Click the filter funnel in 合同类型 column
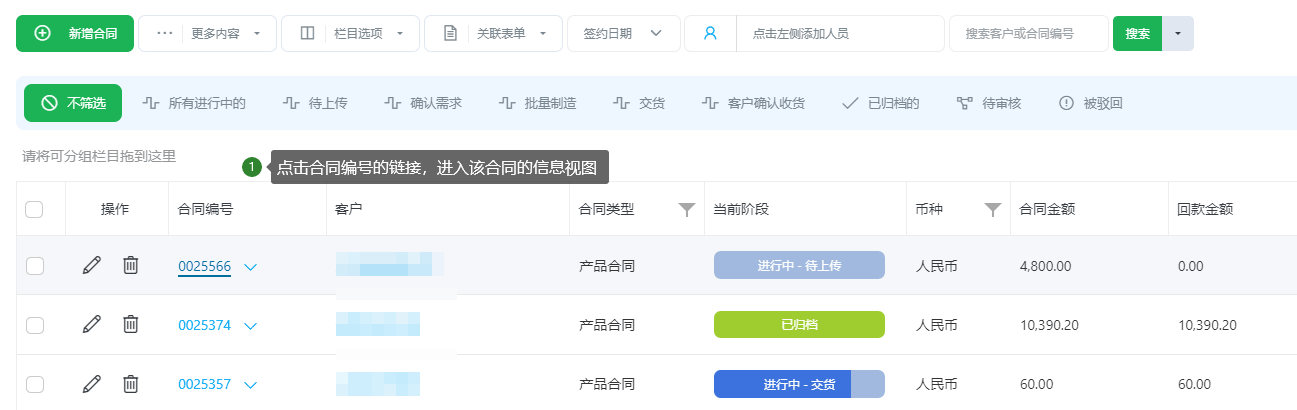Screen dimensions: 1297x410 (x=686, y=210)
